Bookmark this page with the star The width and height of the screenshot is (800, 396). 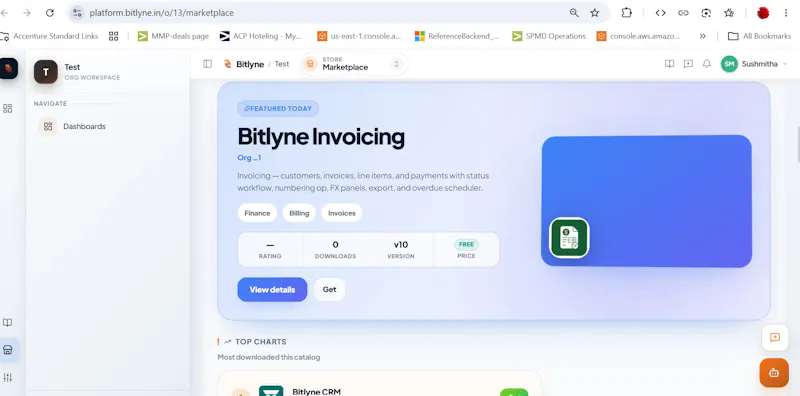click(594, 13)
